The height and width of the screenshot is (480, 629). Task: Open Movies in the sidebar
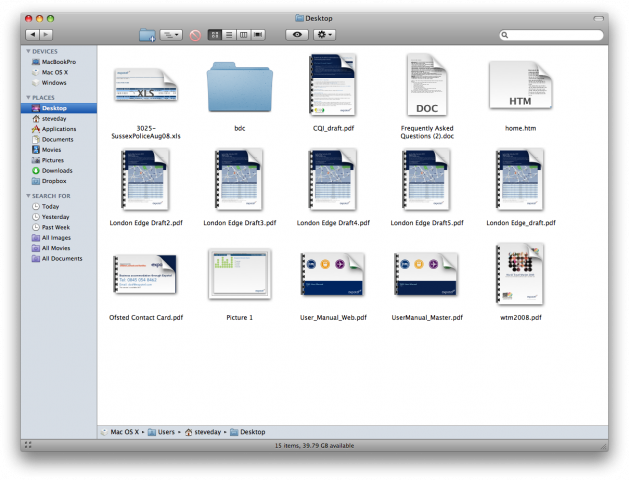(x=59, y=150)
